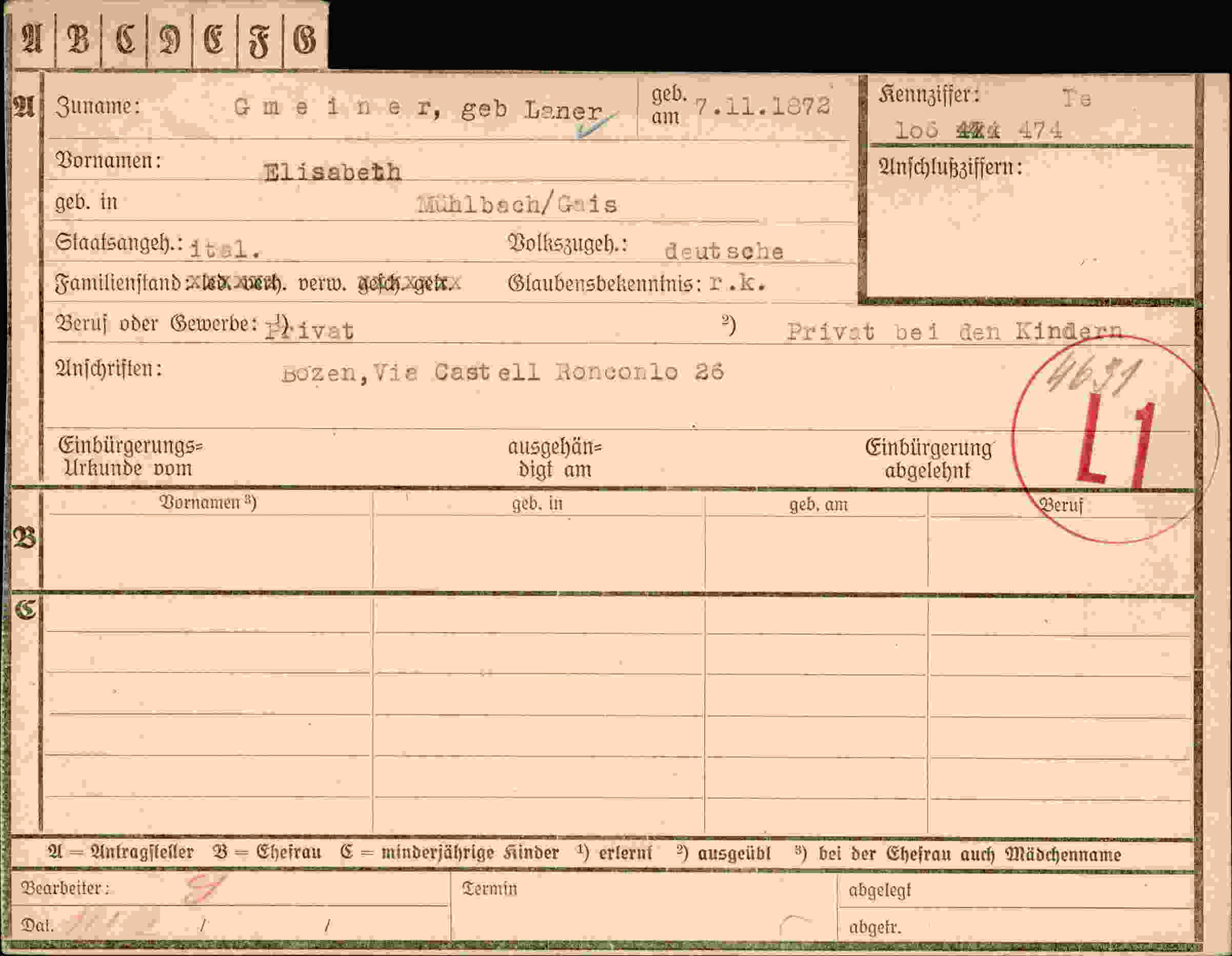
Task: Click 'Einbürgerungs-Urkunde vom' label
Action: click(130, 457)
